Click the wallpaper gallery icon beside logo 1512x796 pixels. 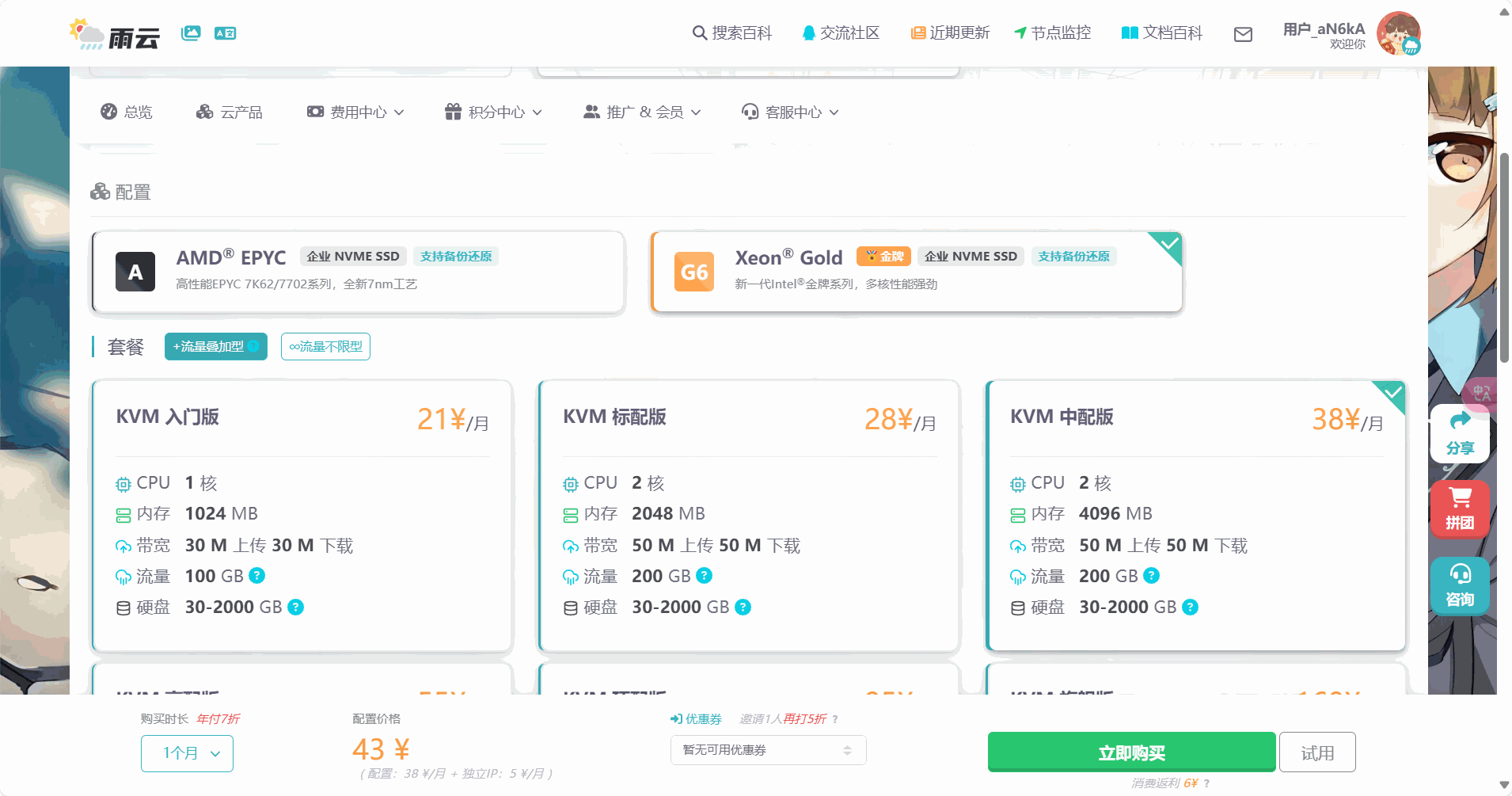(x=191, y=33)
